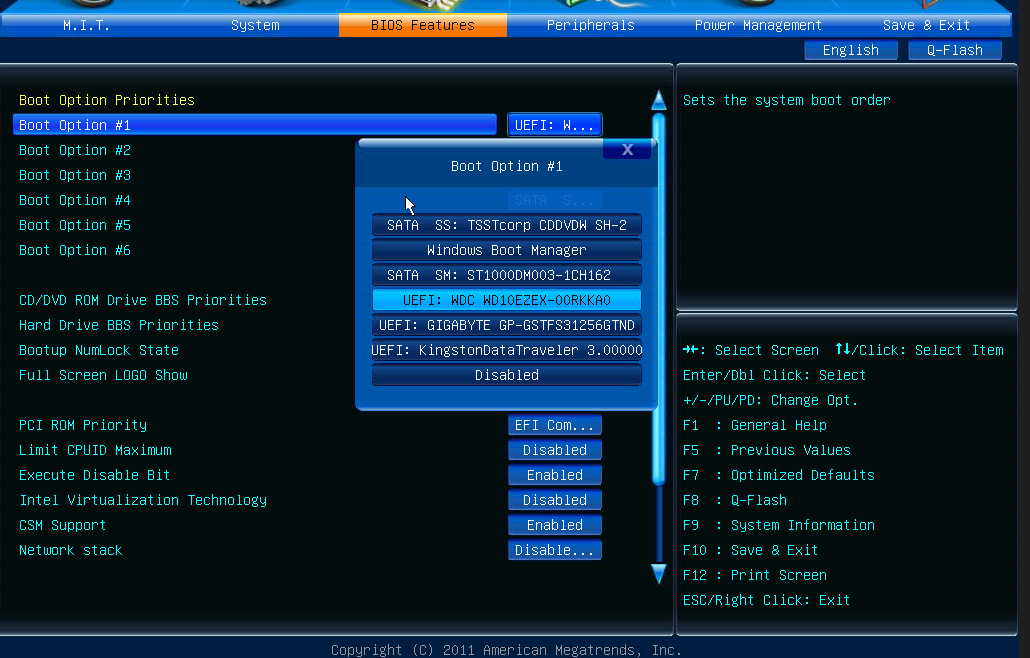Open the Peripherals tab

click(x=591, y=25)
